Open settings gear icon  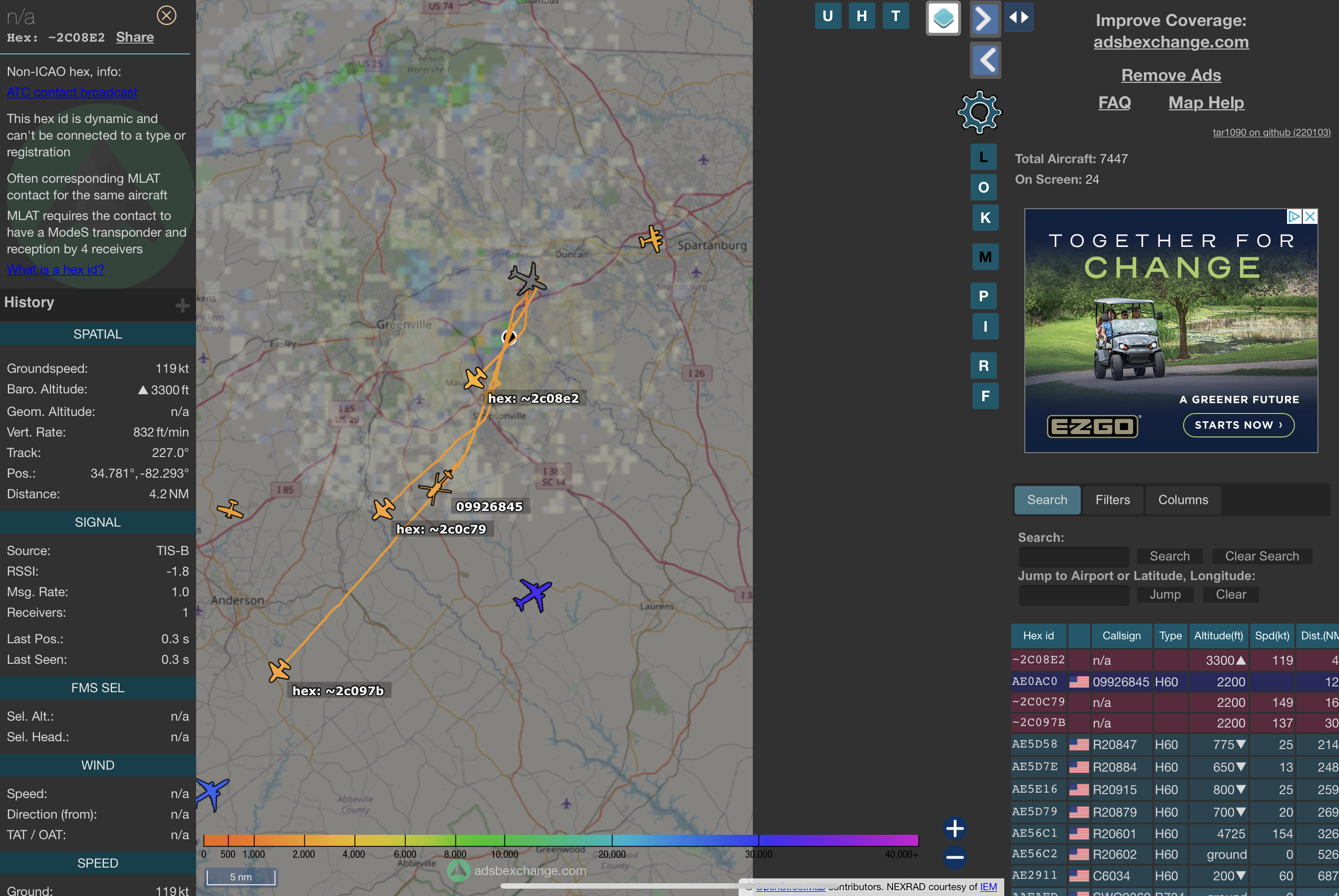tap(979, 112)
